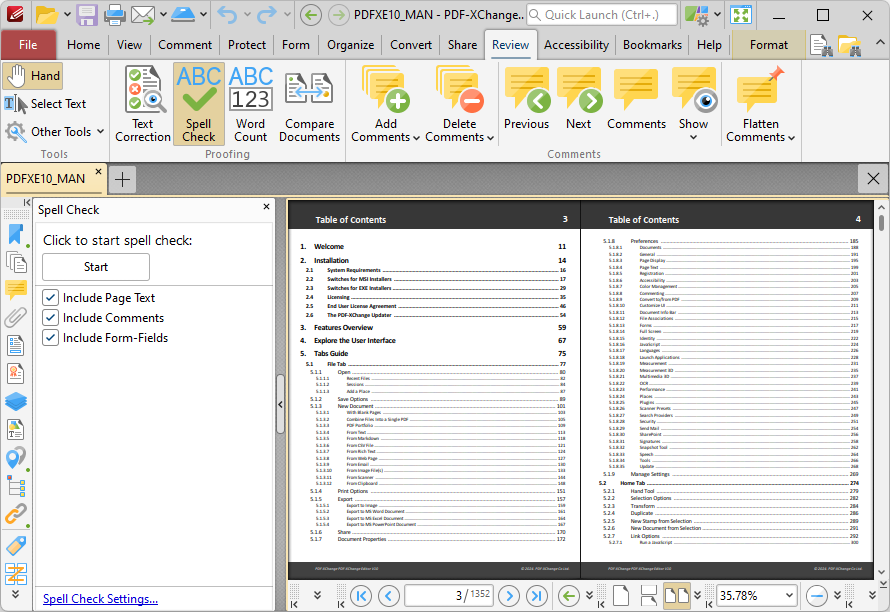
Task: Disable Include Form-Fields option
Action: (50, 338)
